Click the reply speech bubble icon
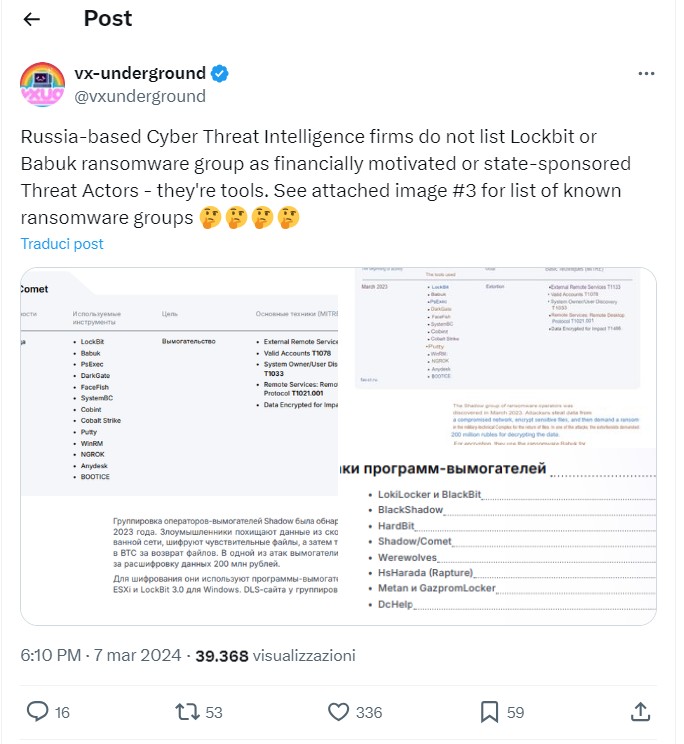684x744 pixels. click(38, 711)
